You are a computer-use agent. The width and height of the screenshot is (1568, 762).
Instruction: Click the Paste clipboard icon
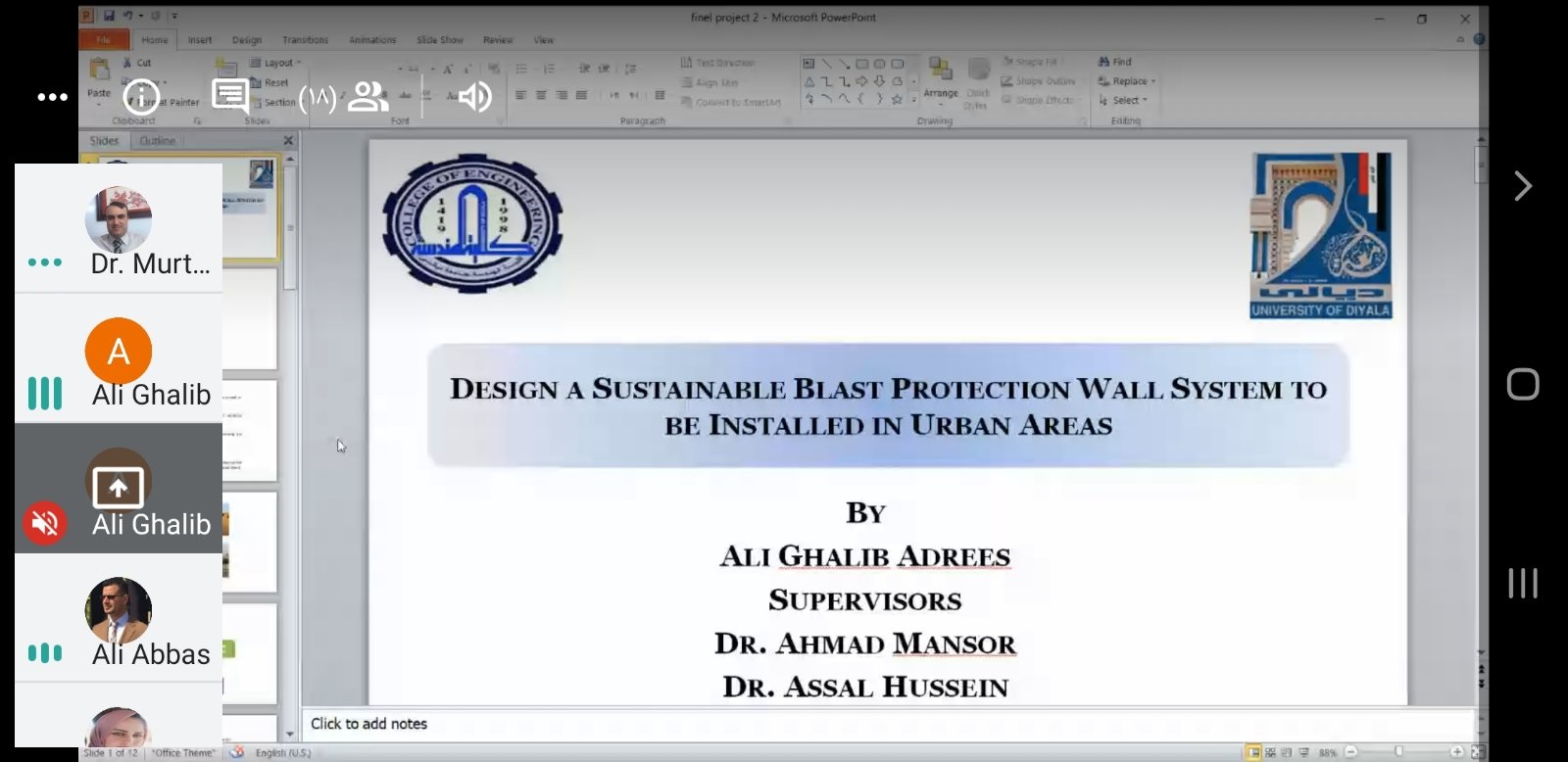click(99, 71)
